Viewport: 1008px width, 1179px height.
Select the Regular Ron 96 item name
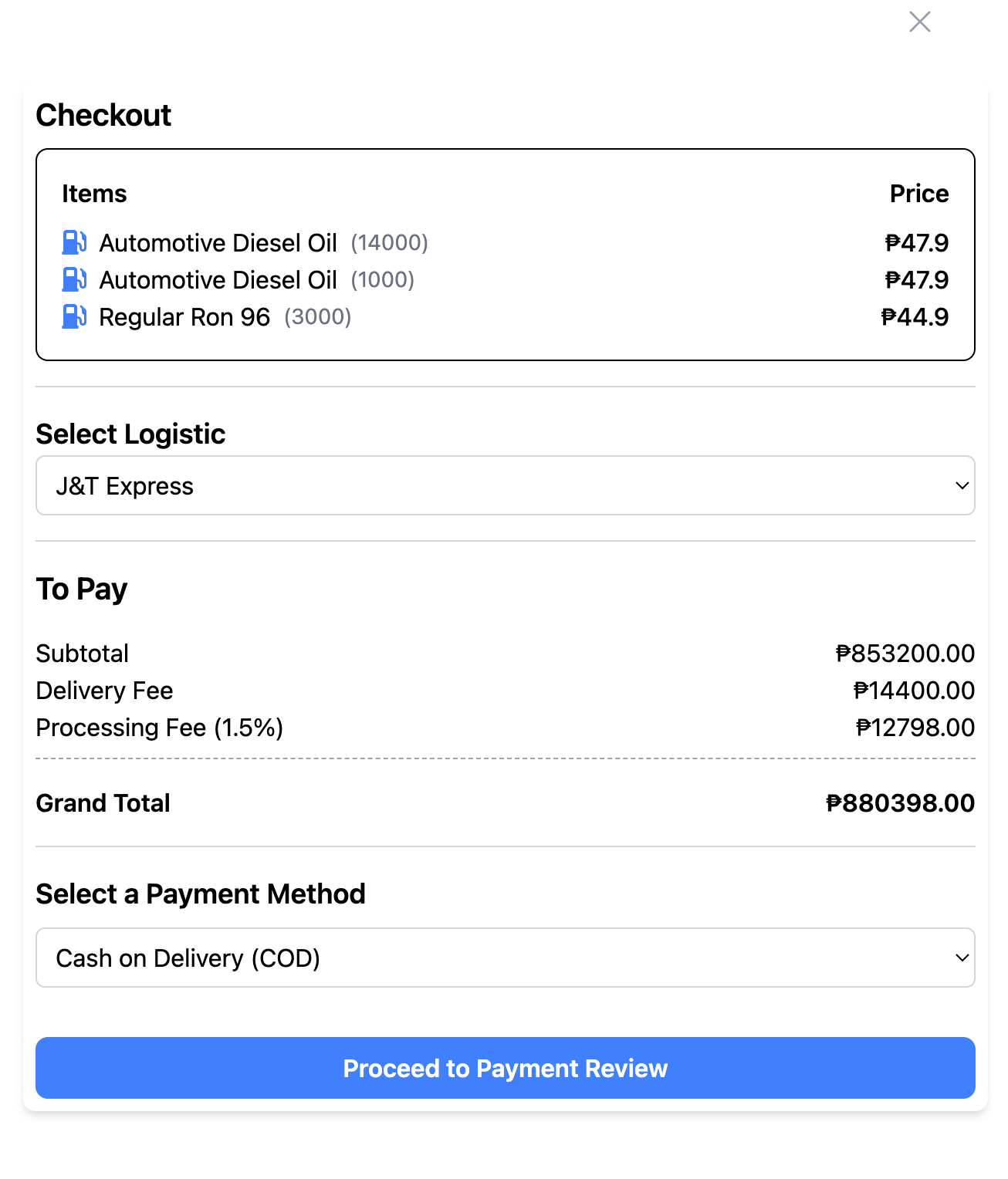pos(184,317)
